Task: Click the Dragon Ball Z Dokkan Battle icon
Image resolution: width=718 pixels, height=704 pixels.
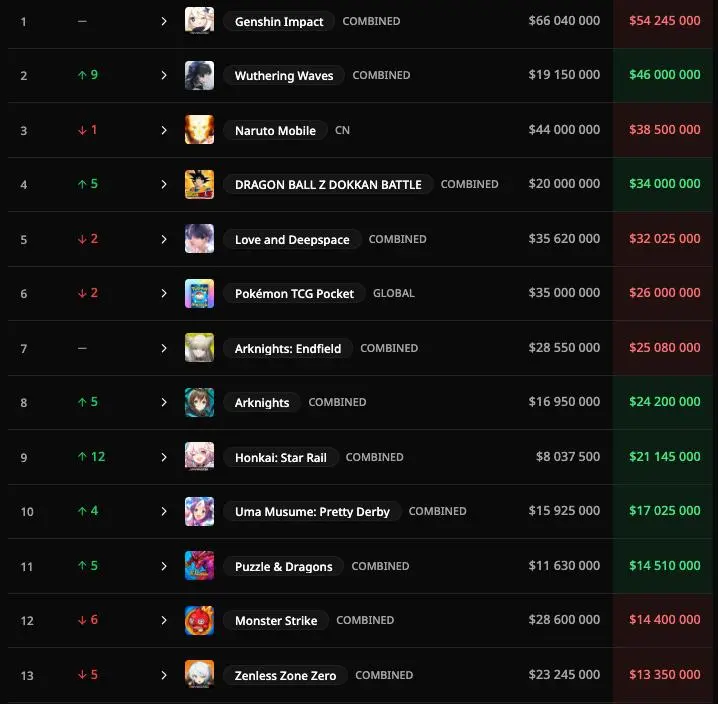Action: (x=199, y=184)
